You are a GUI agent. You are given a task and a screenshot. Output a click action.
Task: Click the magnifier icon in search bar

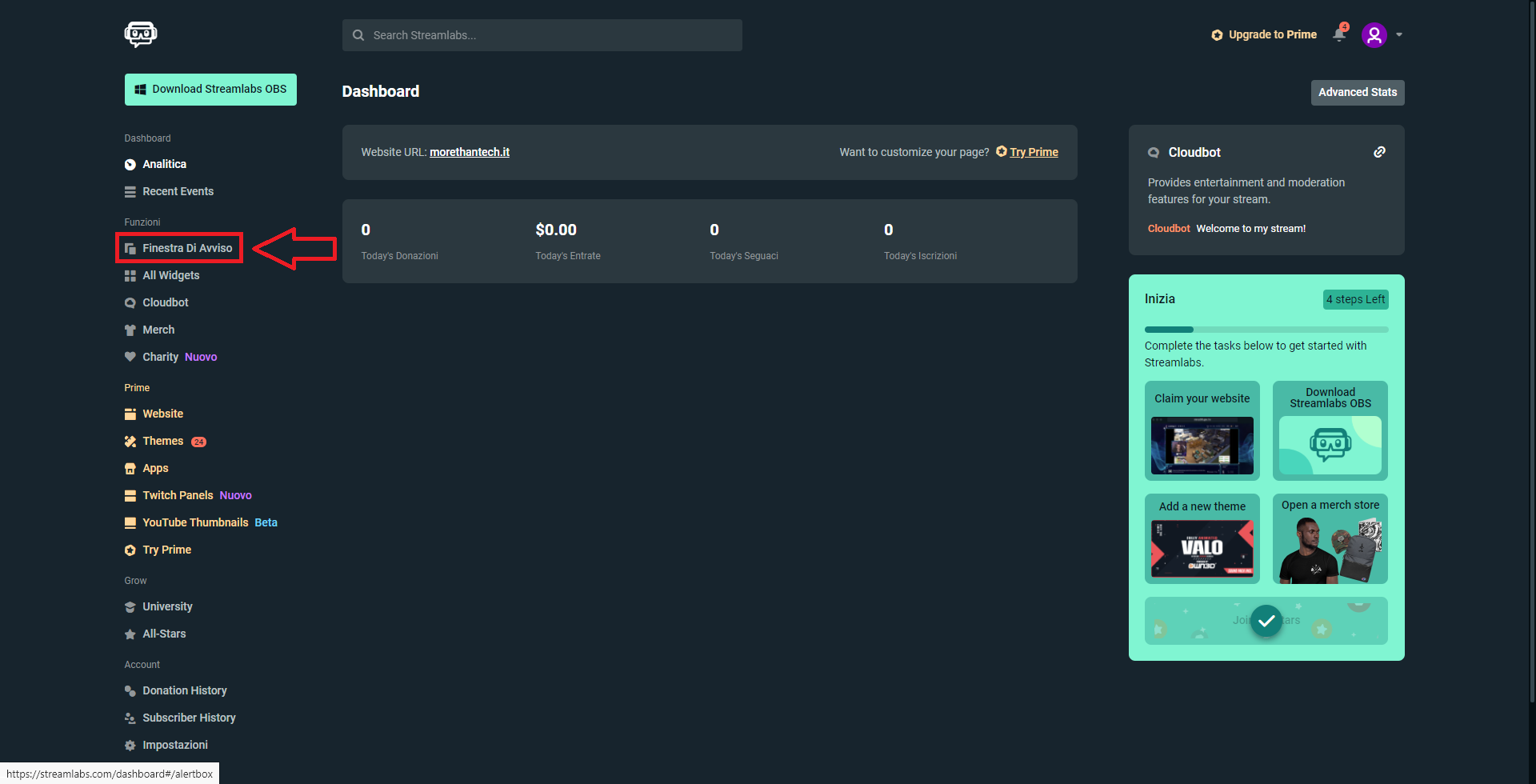tap(358, 35)
